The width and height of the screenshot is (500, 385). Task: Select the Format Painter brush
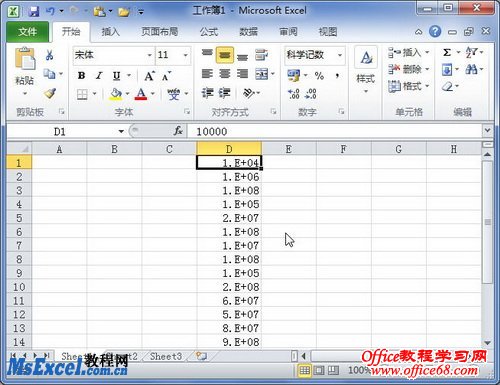click(x=50, y=93)
